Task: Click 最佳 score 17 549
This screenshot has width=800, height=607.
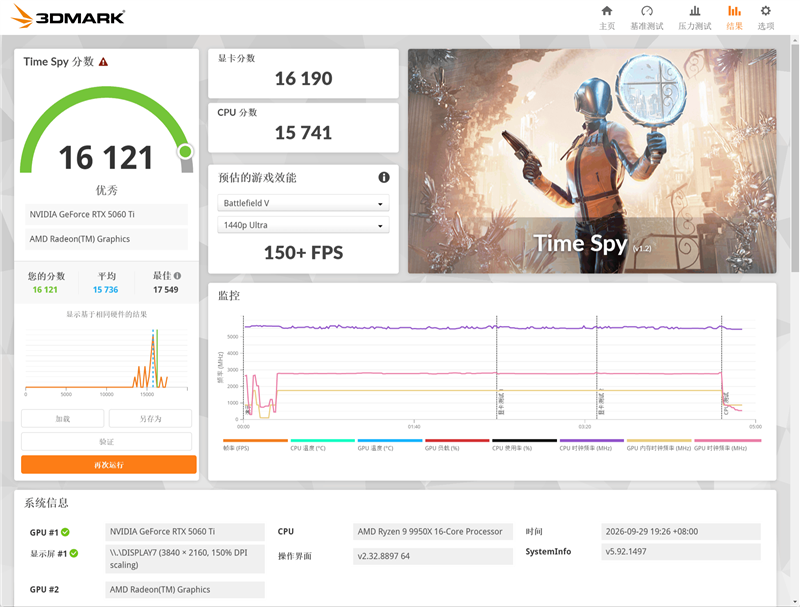Action: [x=166, y=290]
